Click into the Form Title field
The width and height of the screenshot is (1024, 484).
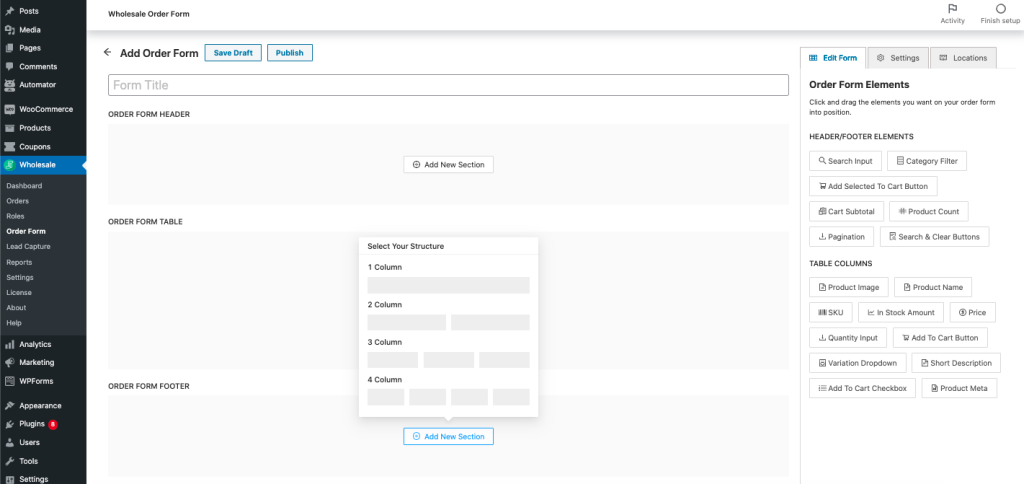click(x=448, y=86)
